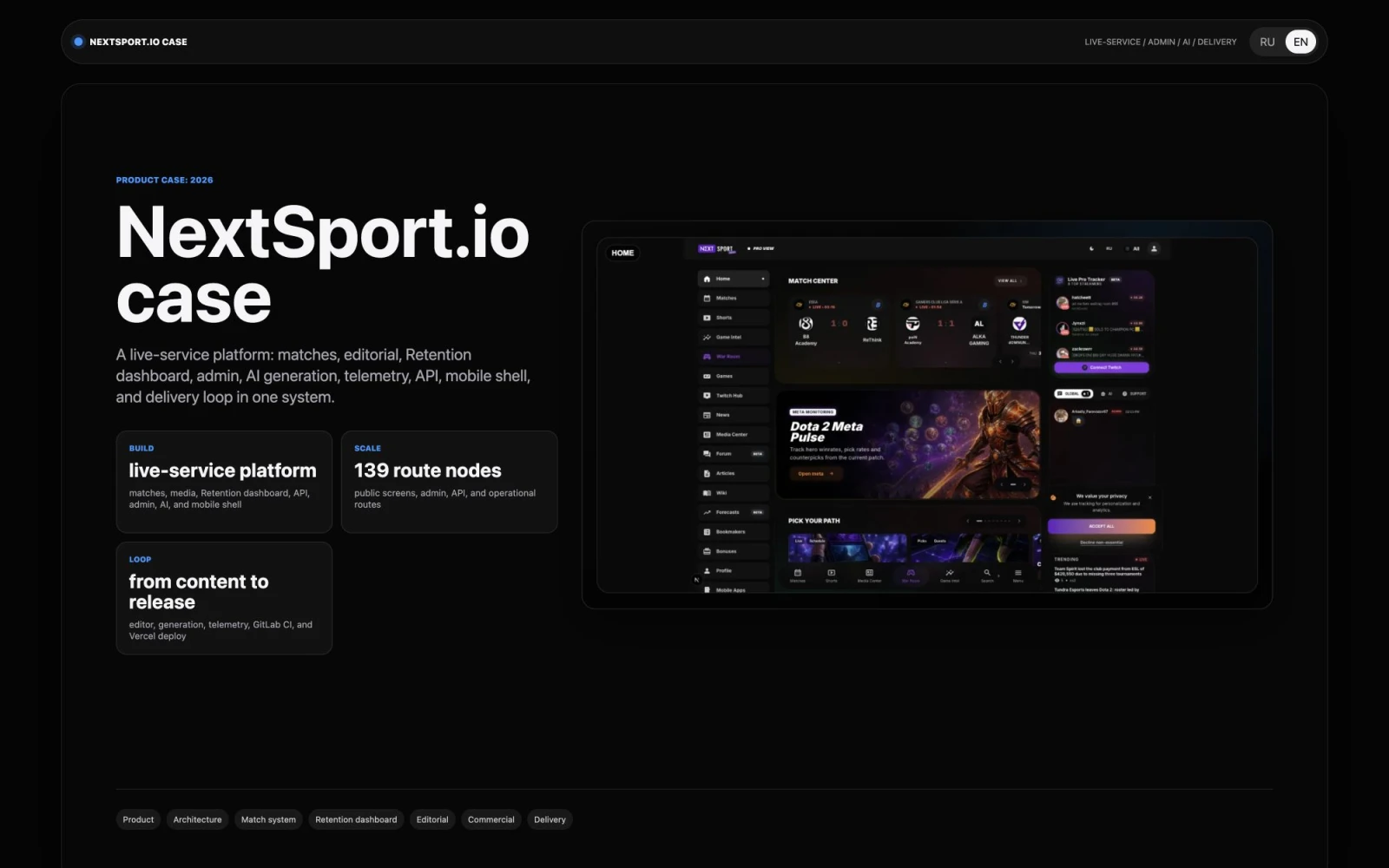The width and height of the screenshot is (1389, 868).
Task: Jump to the Editorial section
Action: coord(432,819)
